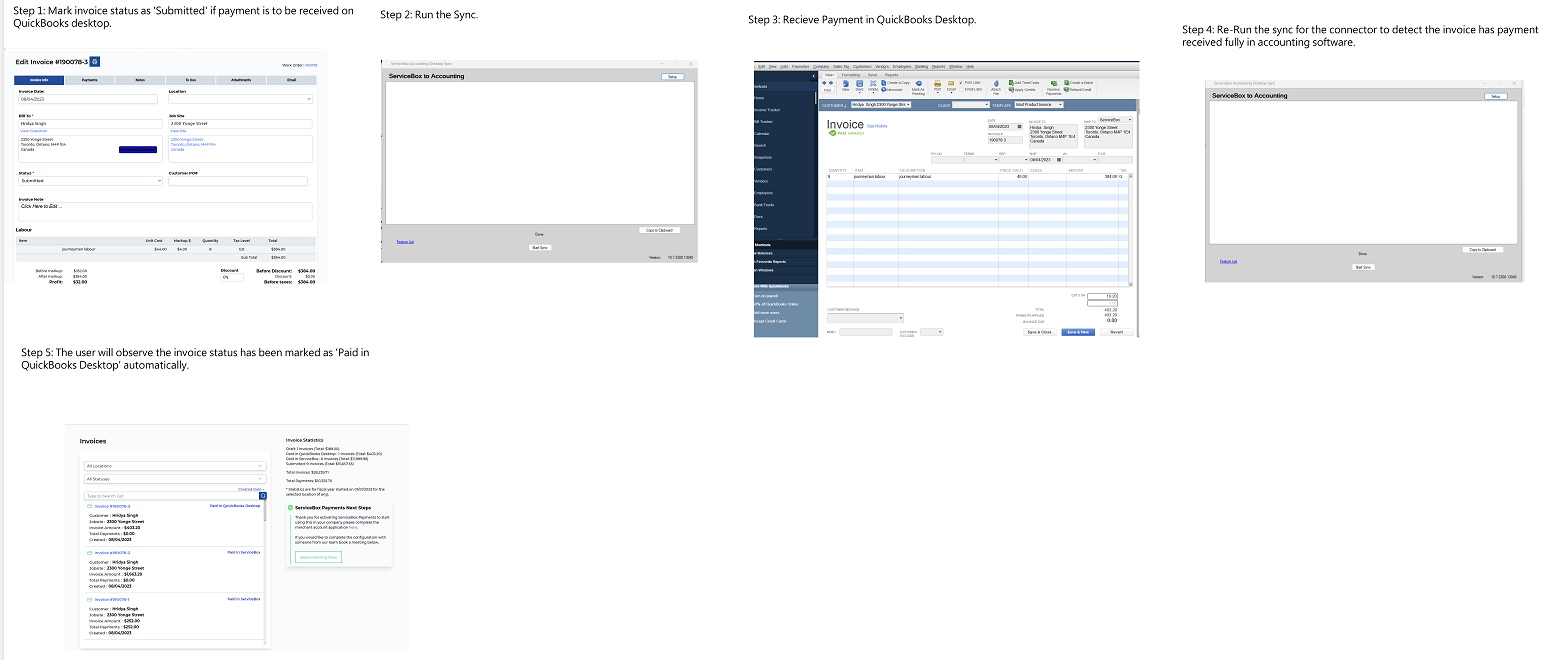The image size is (1542, 660).
Task: Click the Add Time/Costs icon
Action: click(x=1011, y=82)
